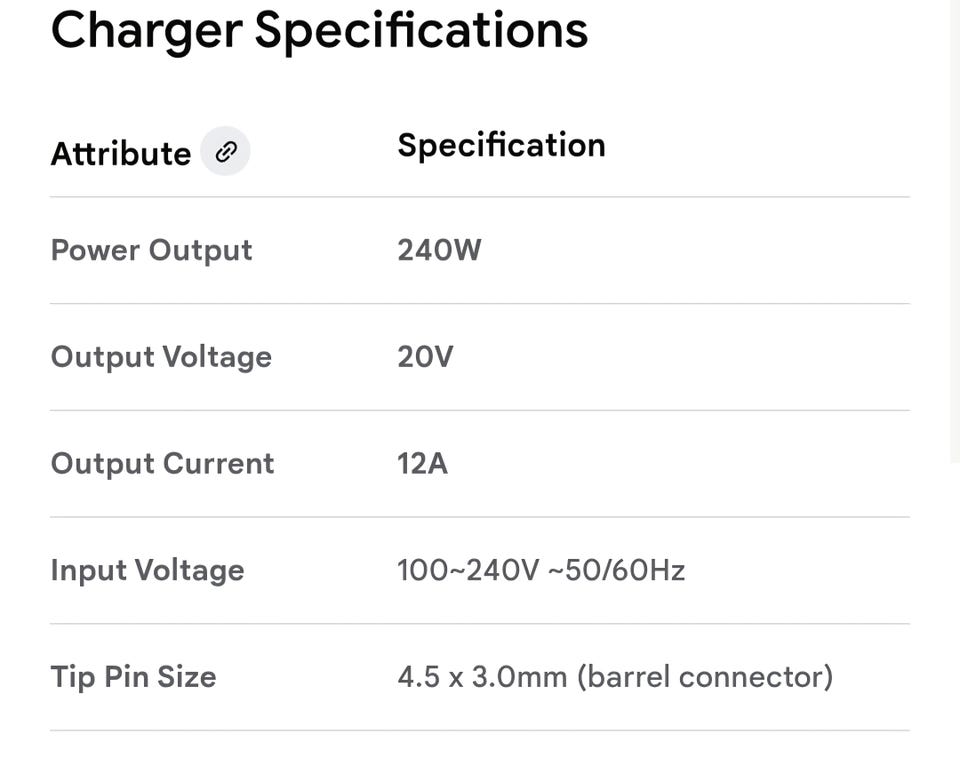Select the Power Output row label
Viewport: 960px width, 782px height.
[x=151, y=250]
